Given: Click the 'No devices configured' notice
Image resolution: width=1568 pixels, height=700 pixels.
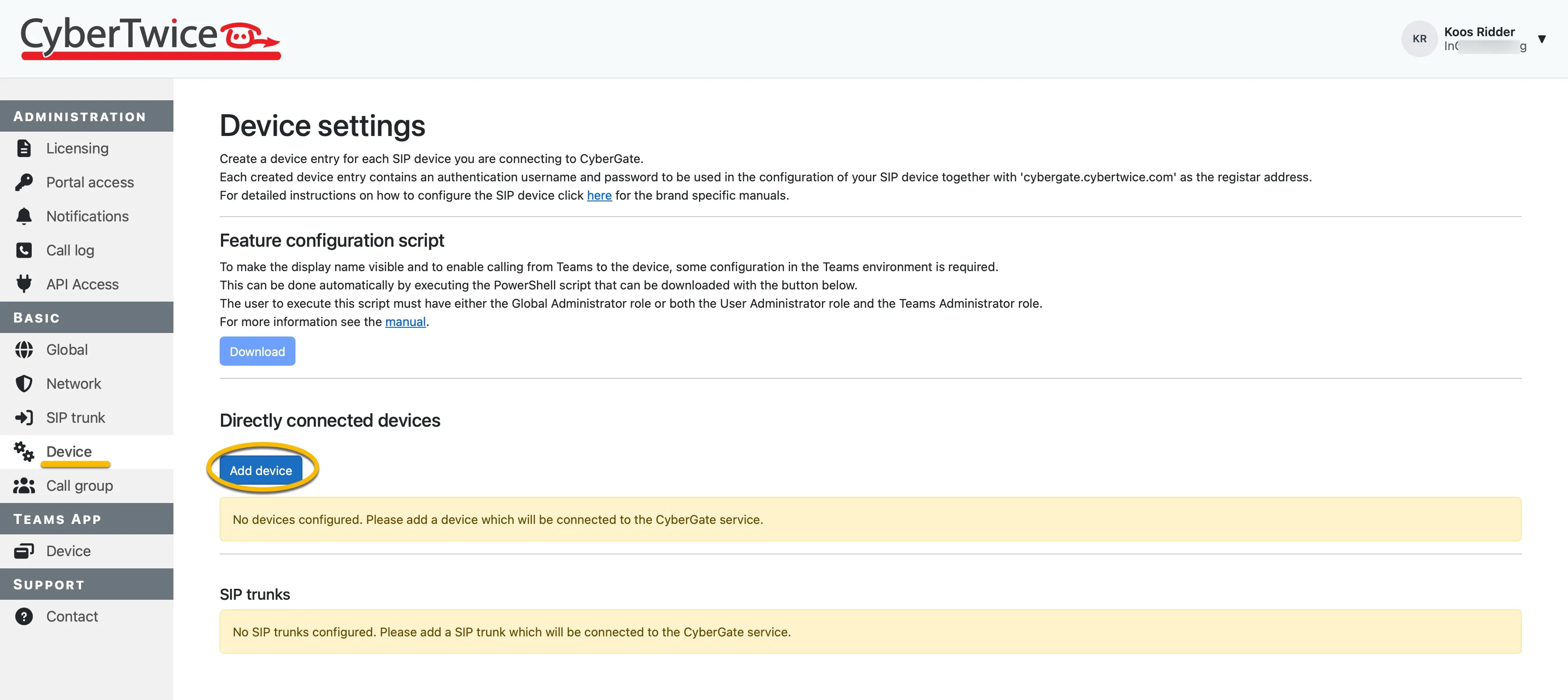Looking at the screenshot, I should pyautogui.click(x=870, y=519).
